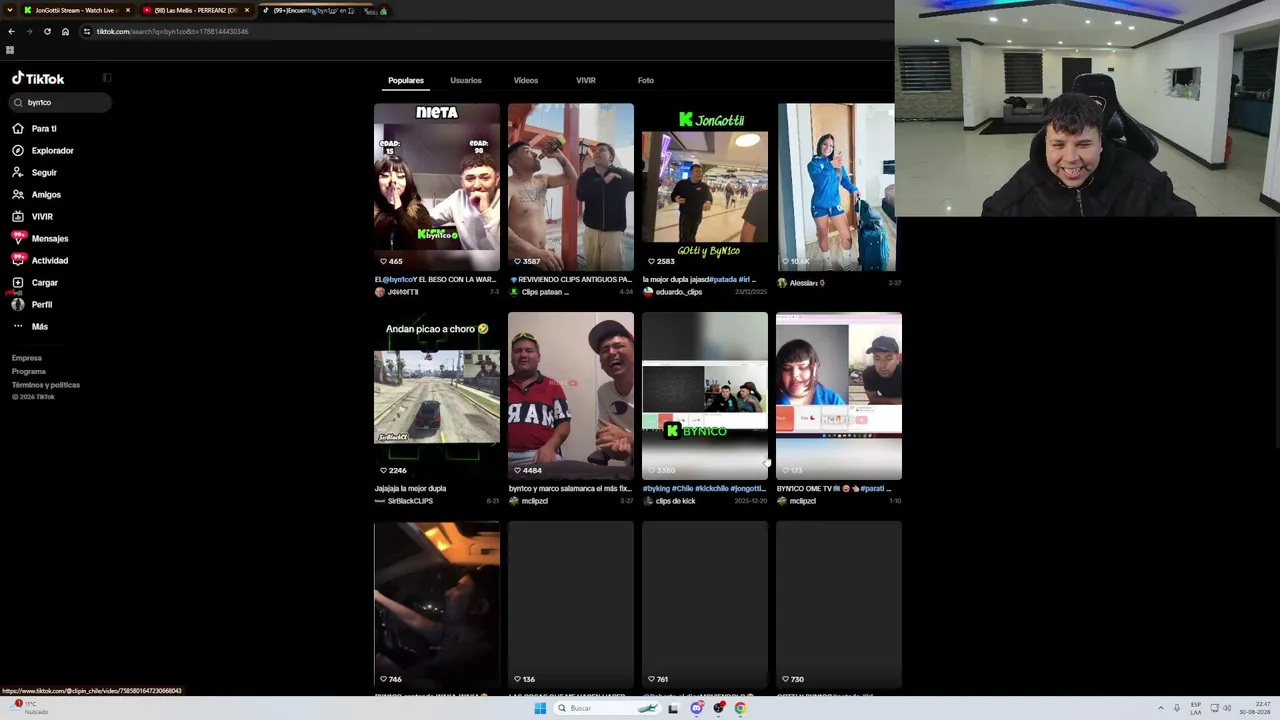Open the Amigos section

point(45,195)
